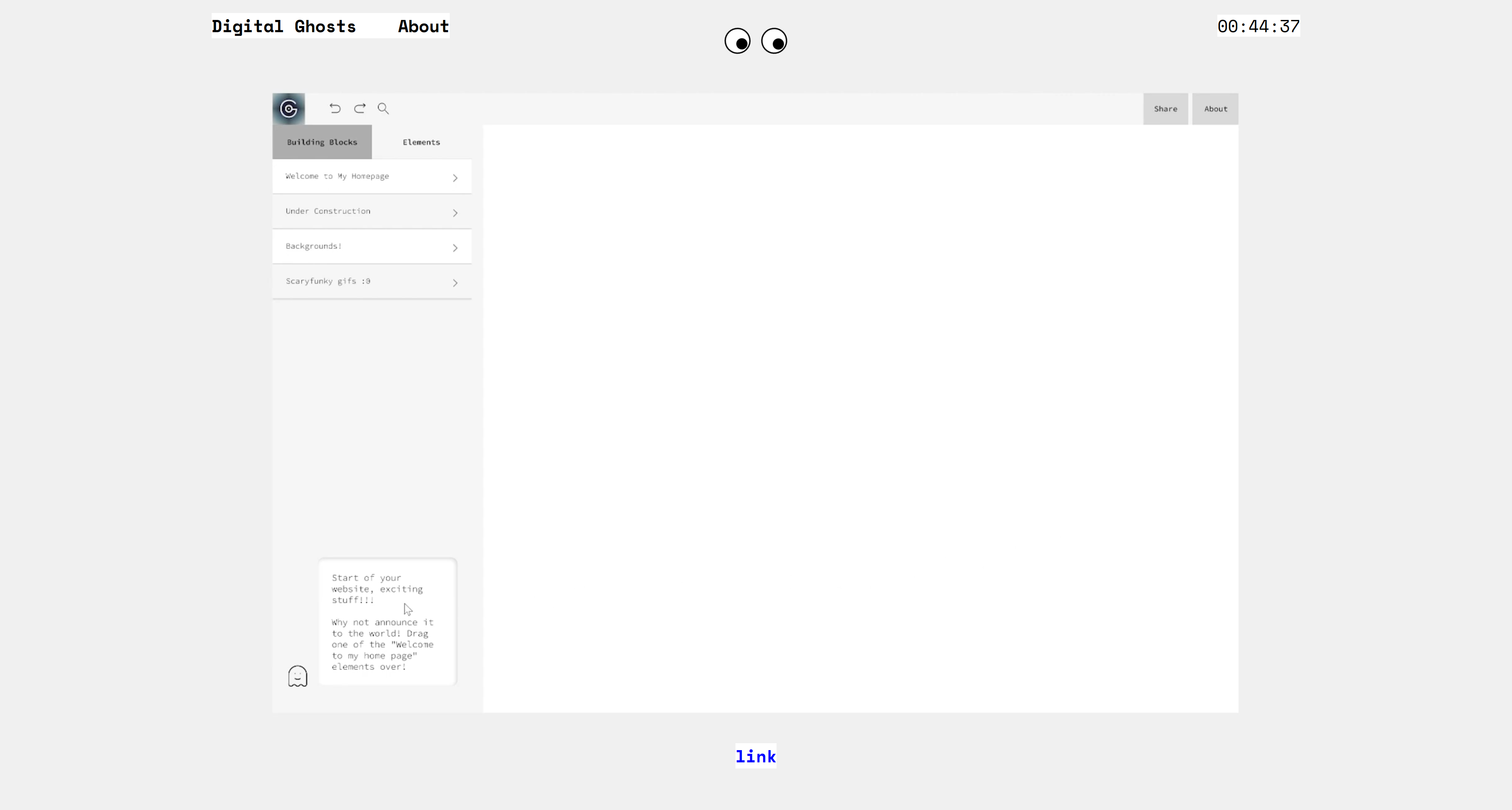
Task: Select the Scaryfunky gifs :0 row
Action: coord(372,281)
